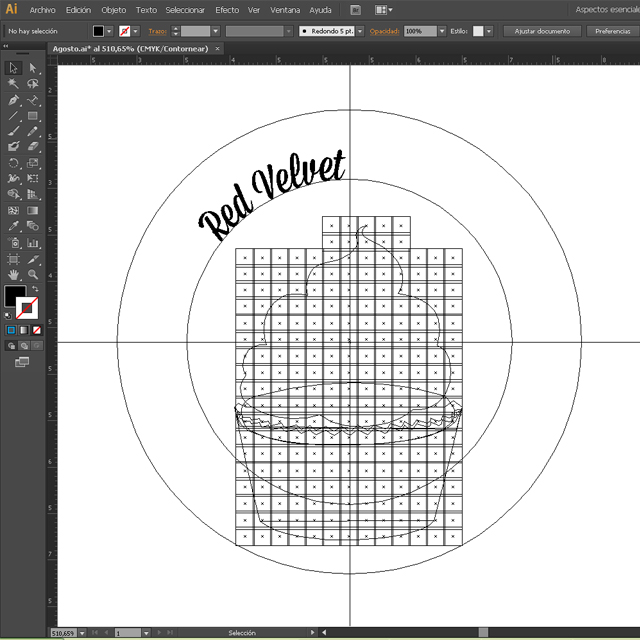Set paint mode to Gradient
640x640 pixels.
[x=24, y=330]
